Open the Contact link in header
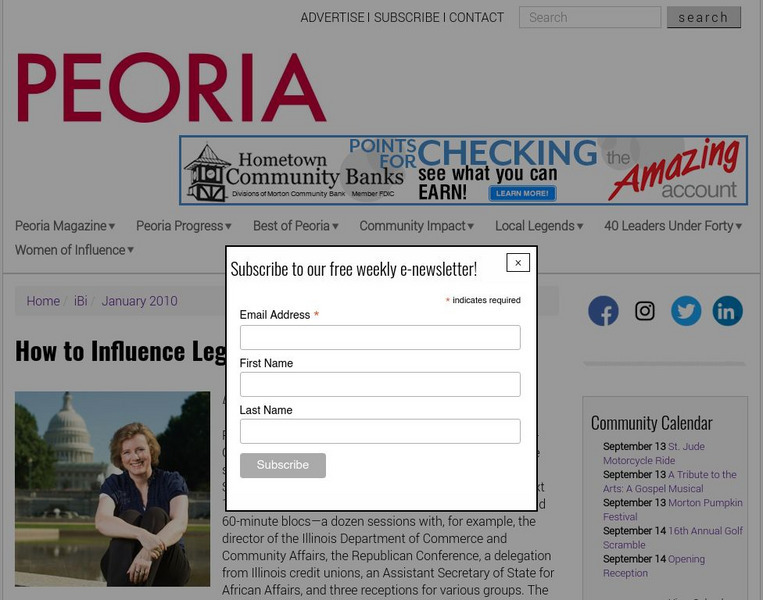Screen dimensions: 763x600 click(x=476, y=18)
